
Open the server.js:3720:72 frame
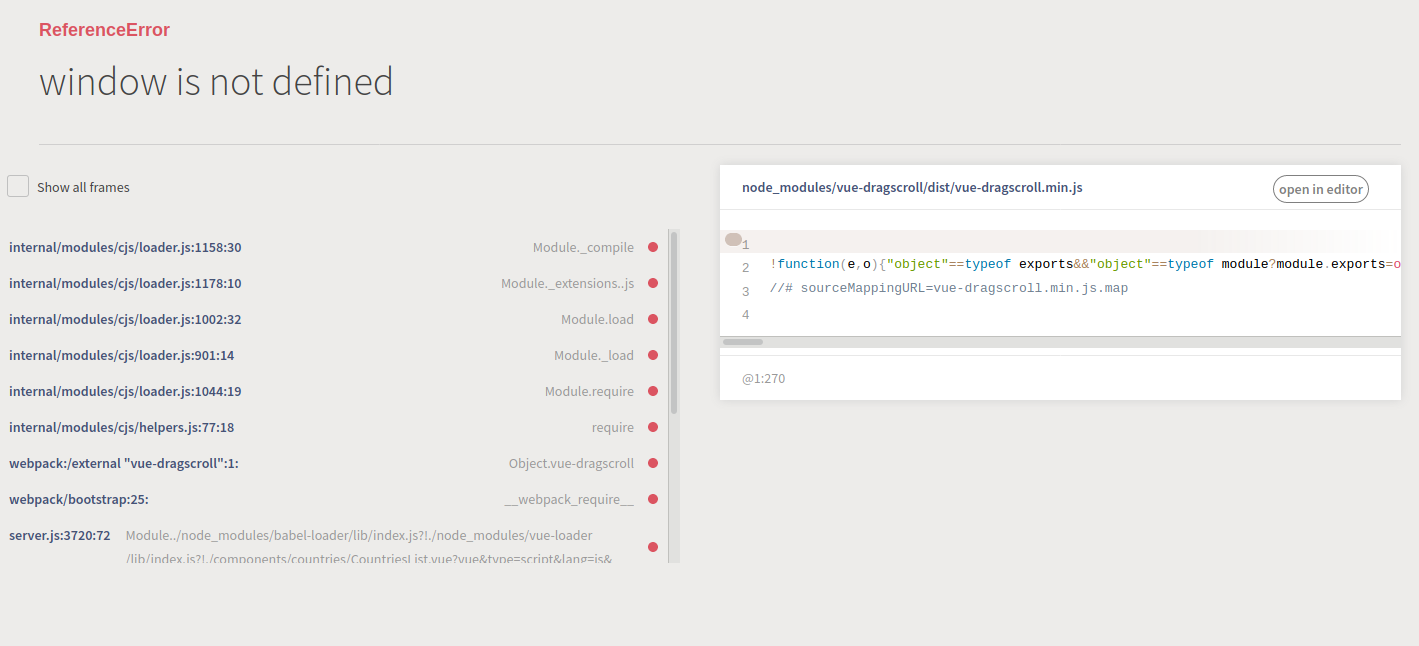(60, 535)
